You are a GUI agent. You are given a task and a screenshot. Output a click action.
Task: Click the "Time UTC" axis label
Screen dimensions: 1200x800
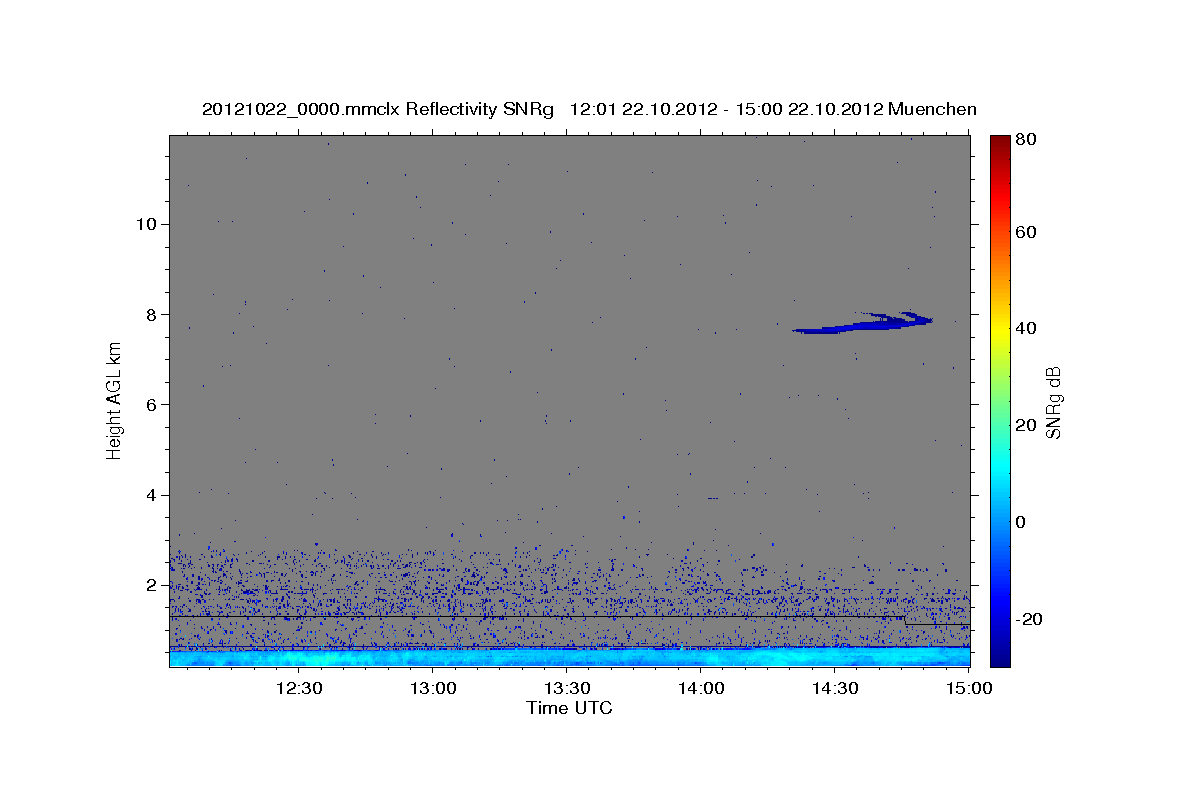[569, 708]
